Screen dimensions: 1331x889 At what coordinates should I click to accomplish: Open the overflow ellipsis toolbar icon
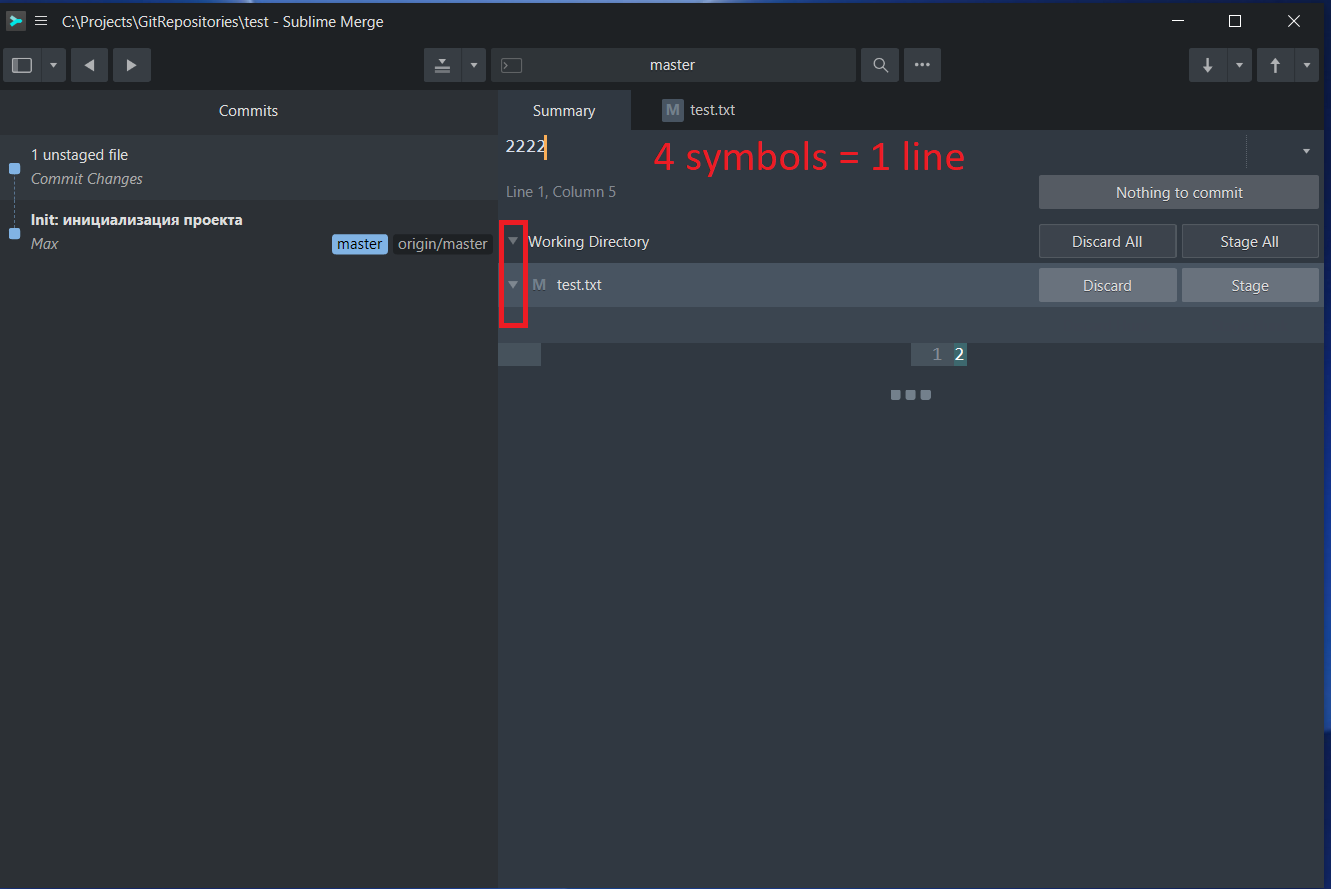921,64
